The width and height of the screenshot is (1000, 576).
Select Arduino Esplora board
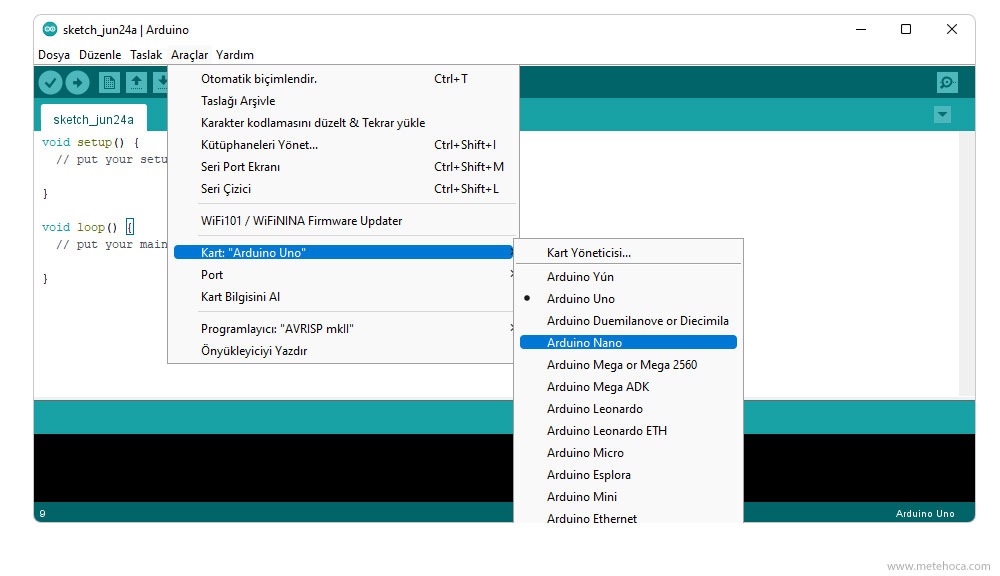click(x=628, y=475)
